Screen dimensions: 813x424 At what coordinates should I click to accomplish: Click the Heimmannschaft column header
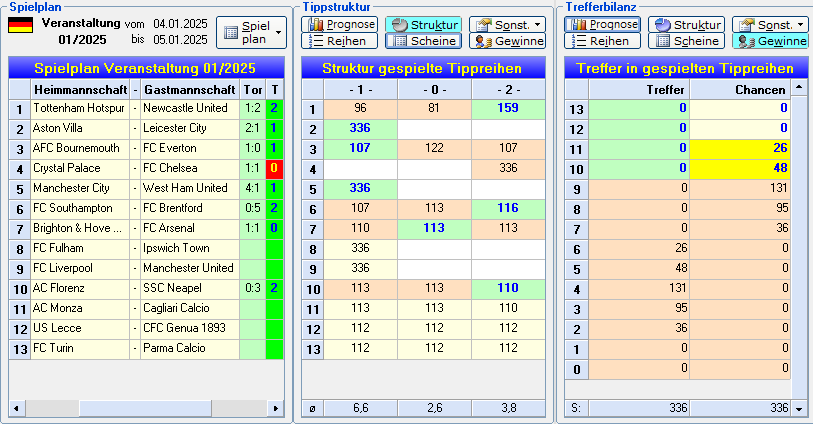coord(80,90)
